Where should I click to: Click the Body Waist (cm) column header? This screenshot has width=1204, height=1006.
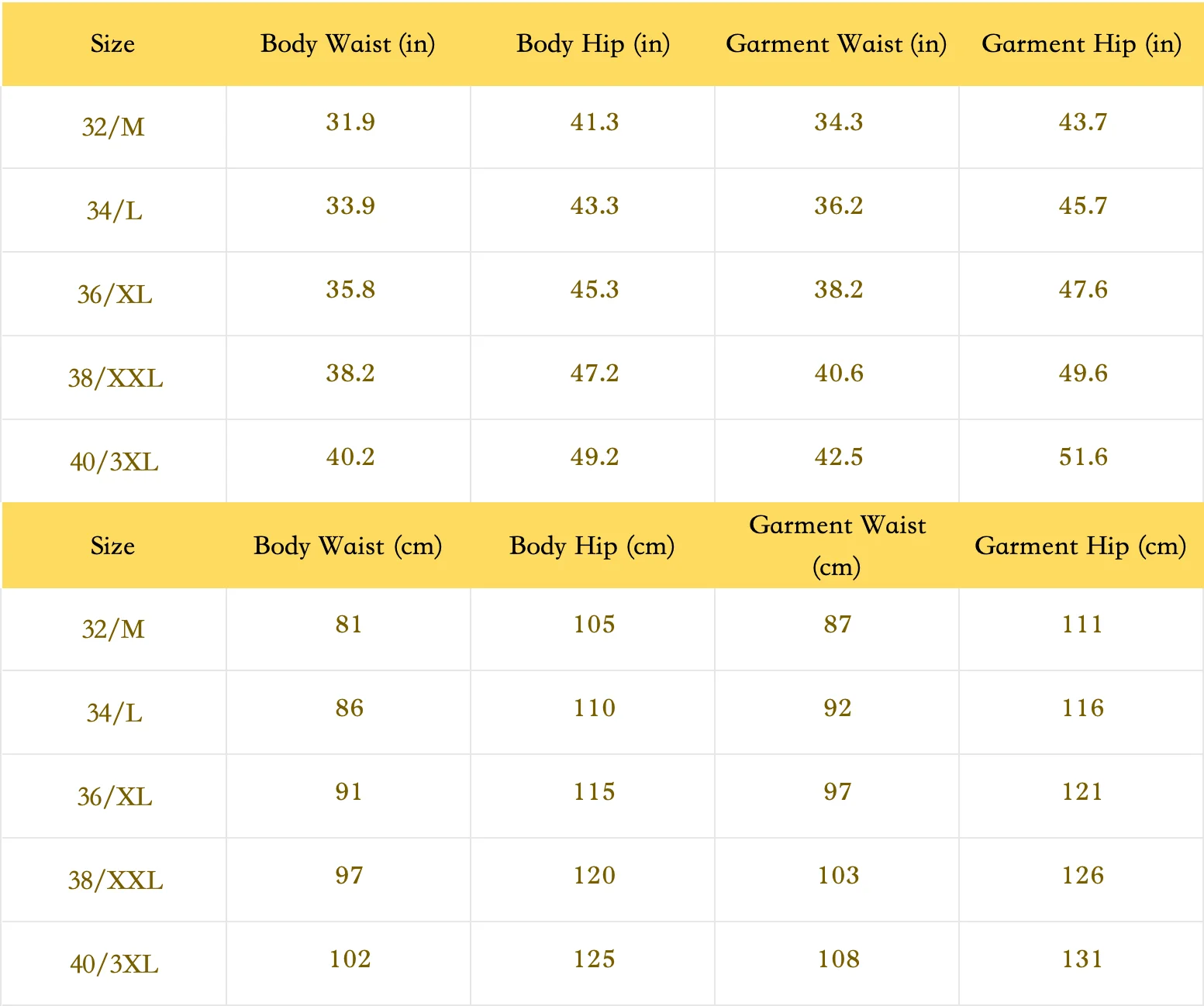pyautogui.click(x=348, y=546)
